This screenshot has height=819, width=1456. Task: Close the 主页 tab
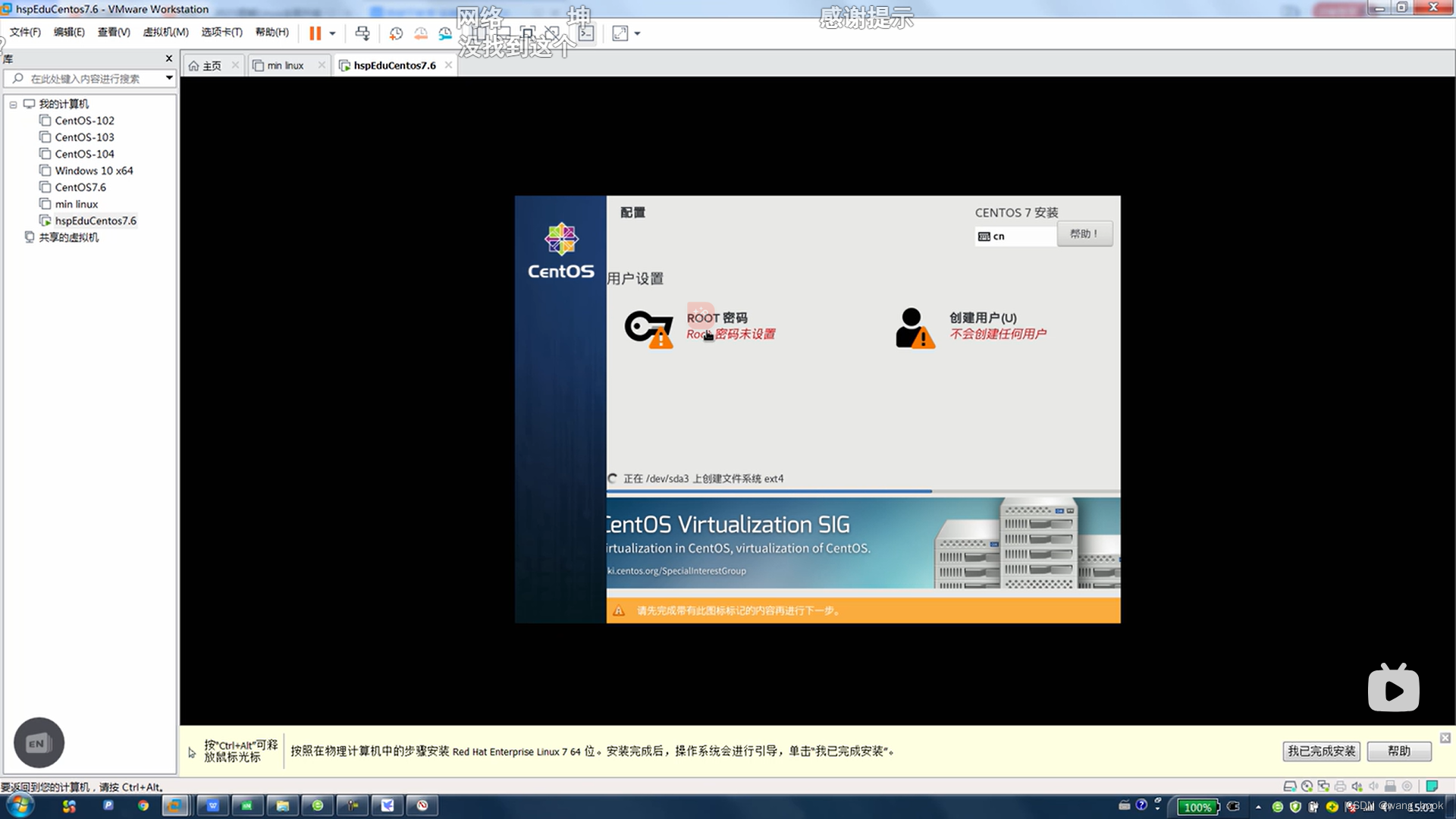[x=235, y=65]
